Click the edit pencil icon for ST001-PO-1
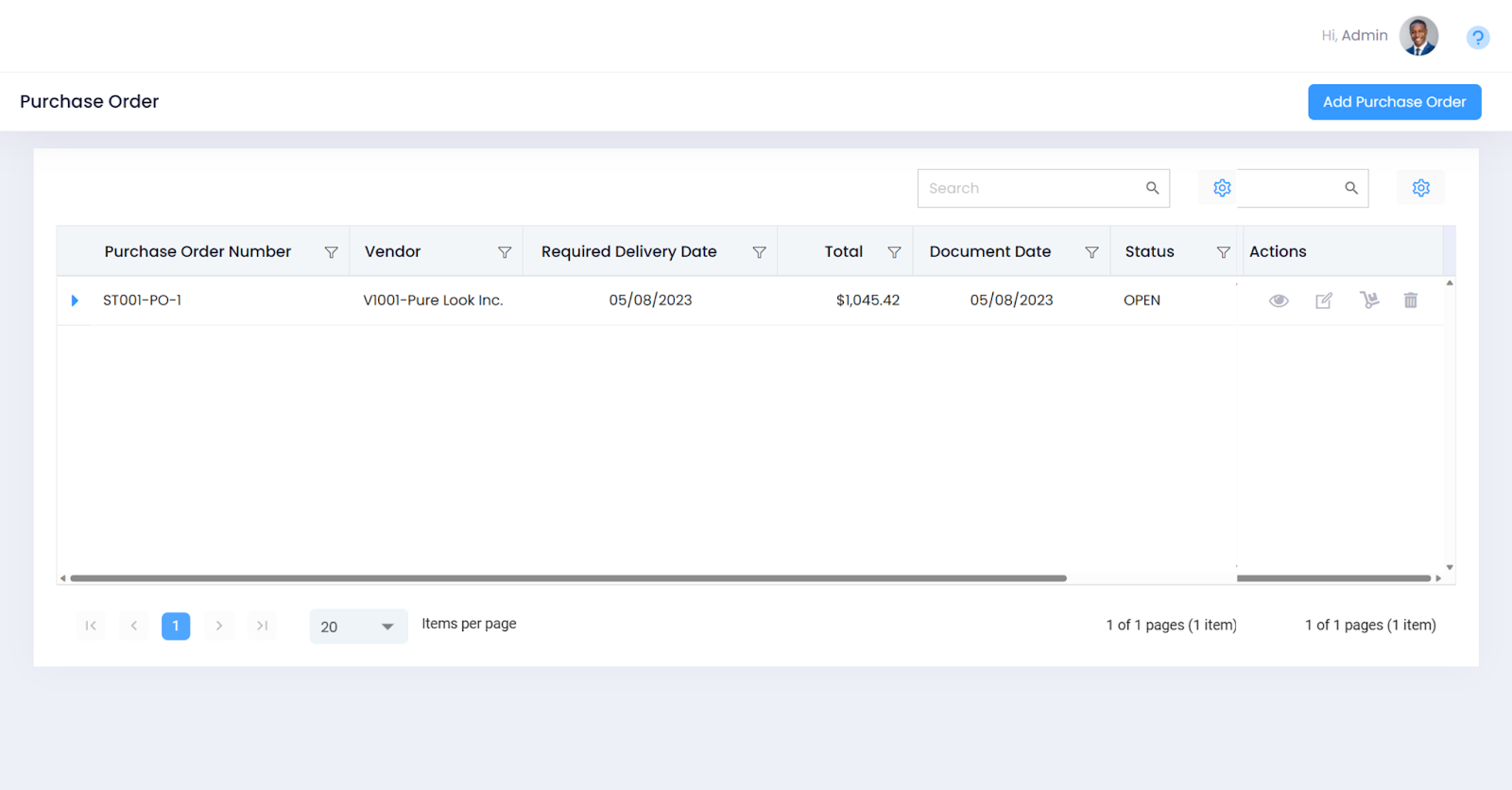1512x790 pixels. [x=1324, y=301]
